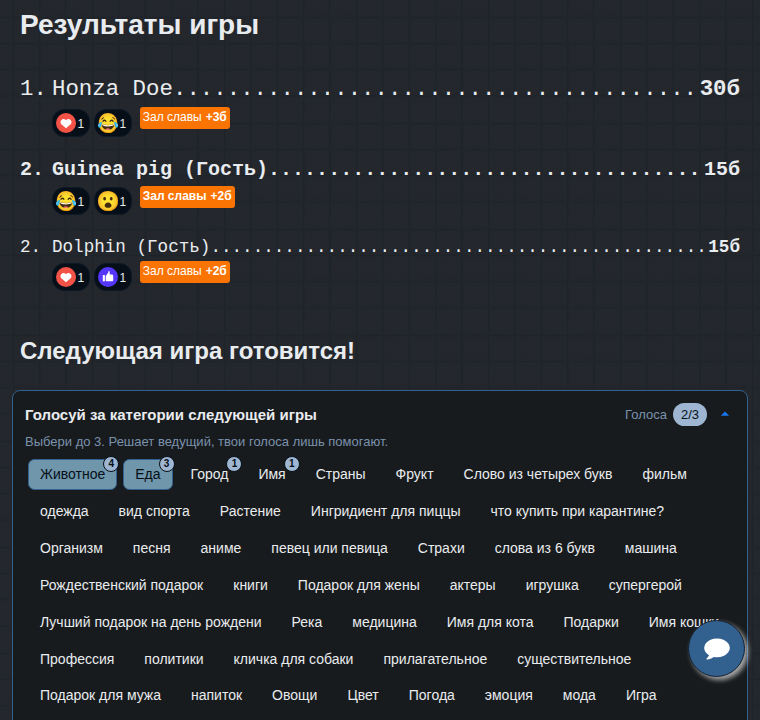Pick the 'Страхи' category

pyautogui.click(x=441, y=548)
